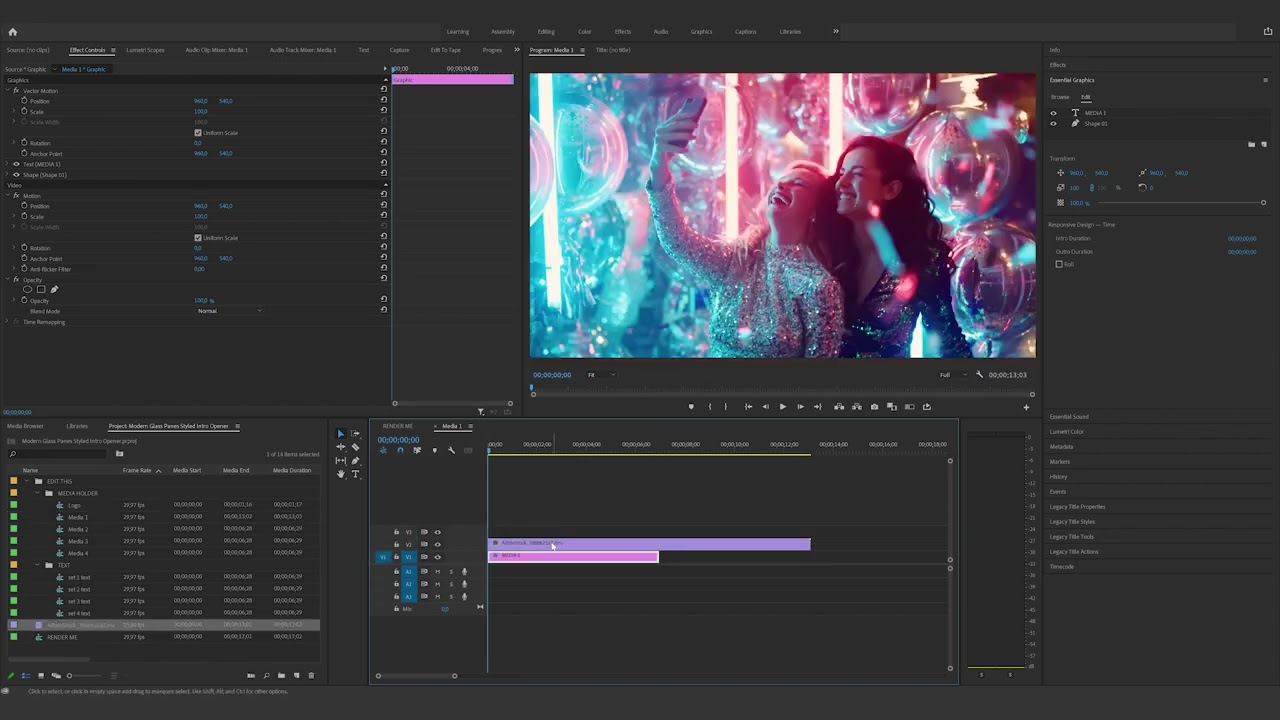
Task: Toggle V3 track output eye
Action: click(437, 532)
